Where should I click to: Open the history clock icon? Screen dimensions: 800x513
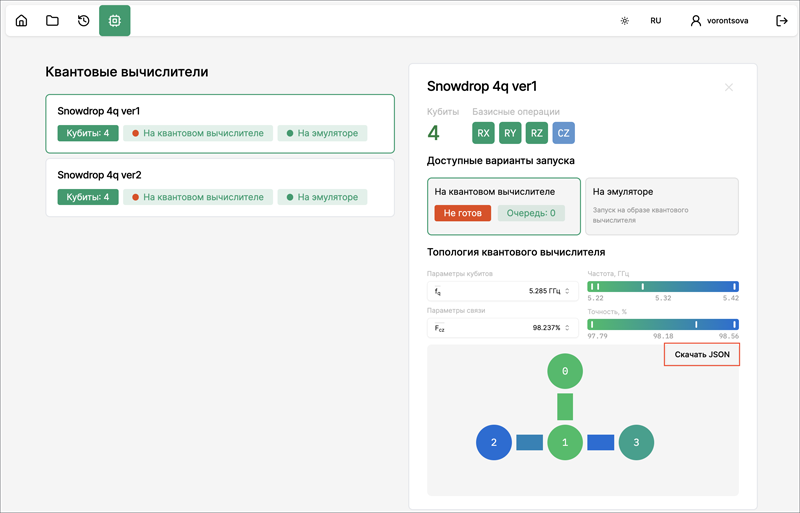tap(83, 21)
